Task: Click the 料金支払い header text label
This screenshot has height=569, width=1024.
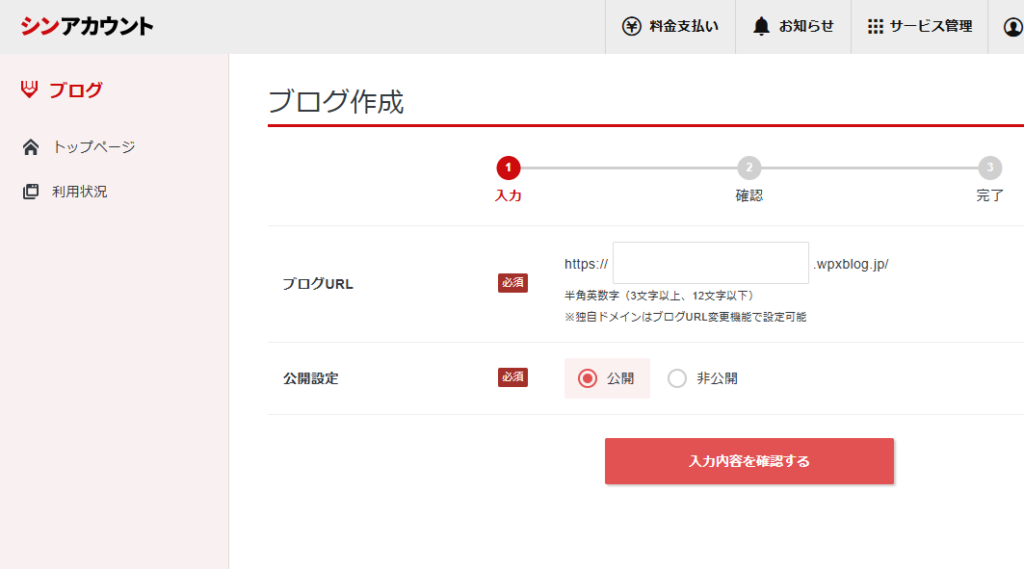Action: coord(683,26)
